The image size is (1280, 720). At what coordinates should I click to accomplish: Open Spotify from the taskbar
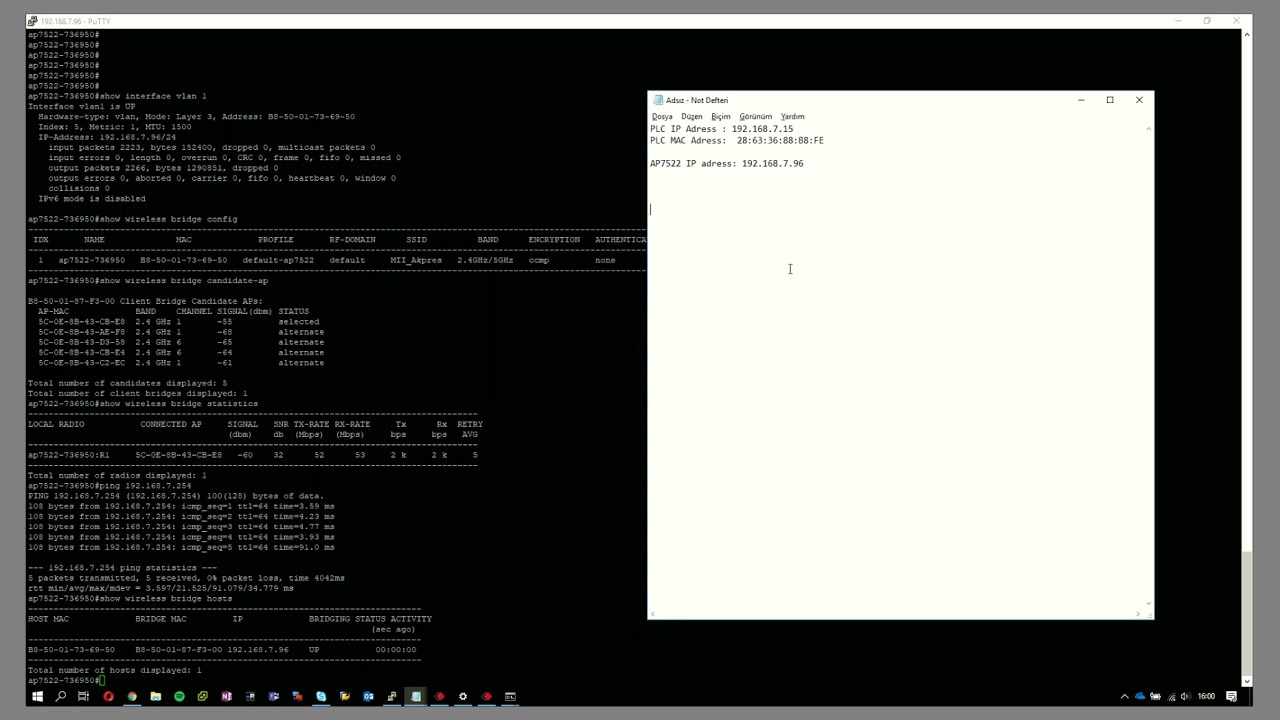[179, 696]
